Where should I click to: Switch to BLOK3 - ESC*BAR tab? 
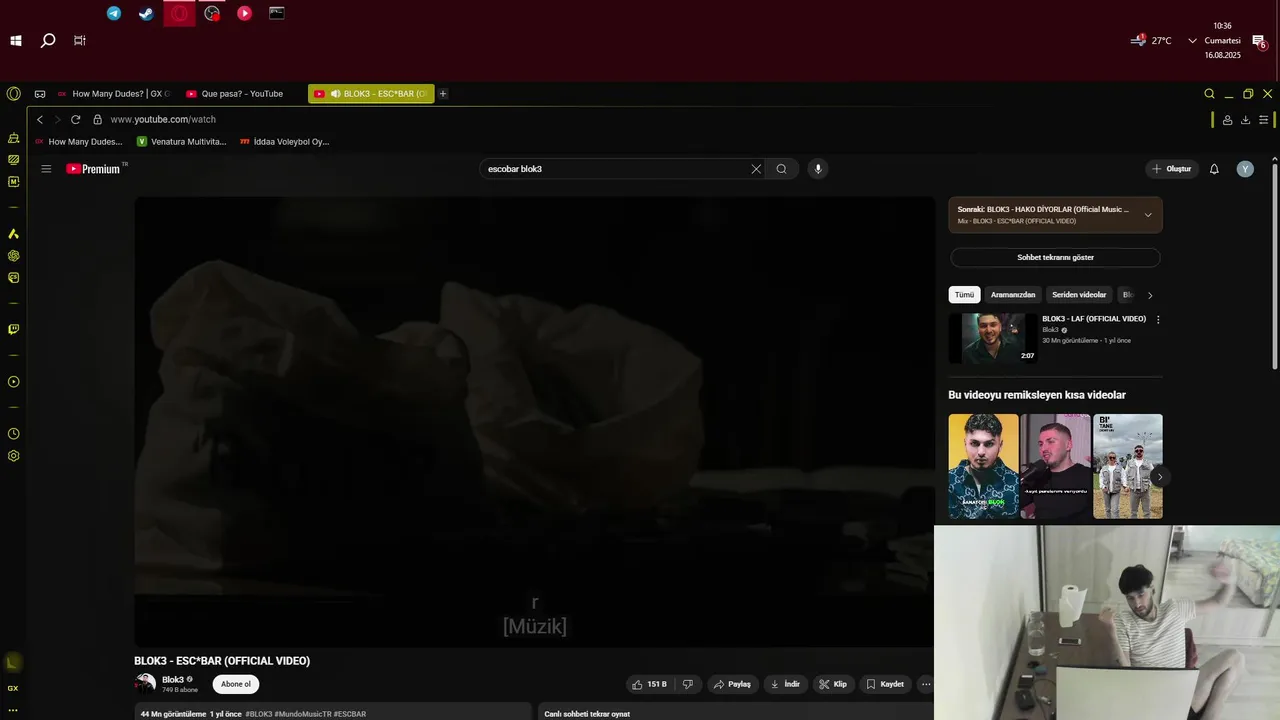[371, 94]
